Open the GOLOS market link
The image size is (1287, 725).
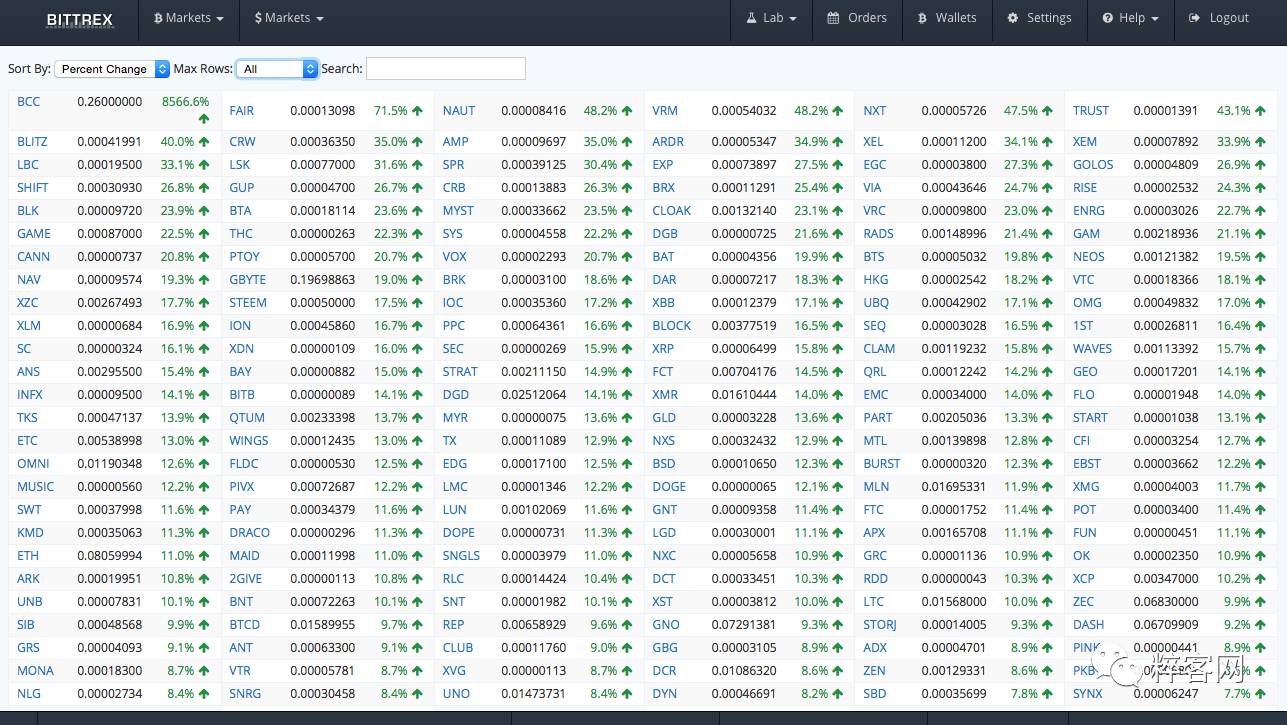click(1093, 165)
